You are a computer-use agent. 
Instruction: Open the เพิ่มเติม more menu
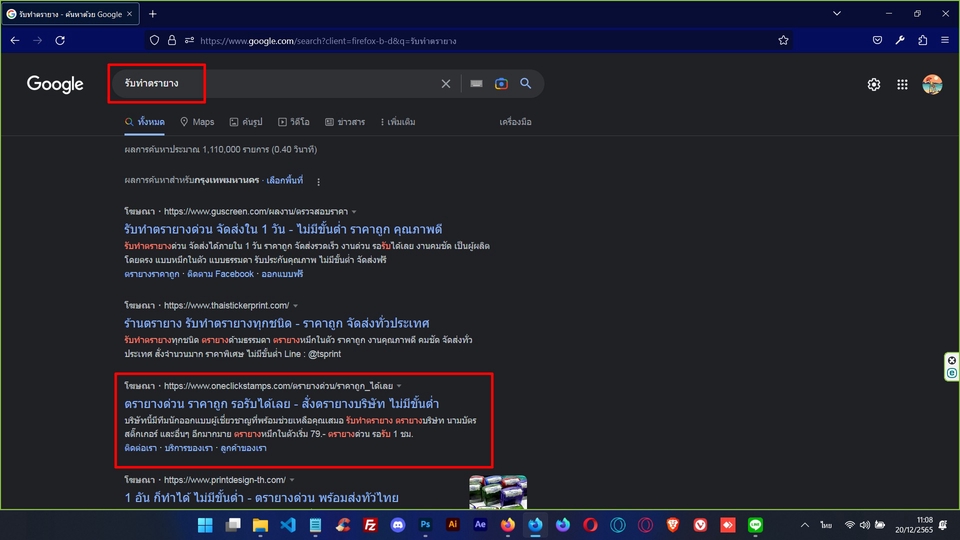(397, 122)
